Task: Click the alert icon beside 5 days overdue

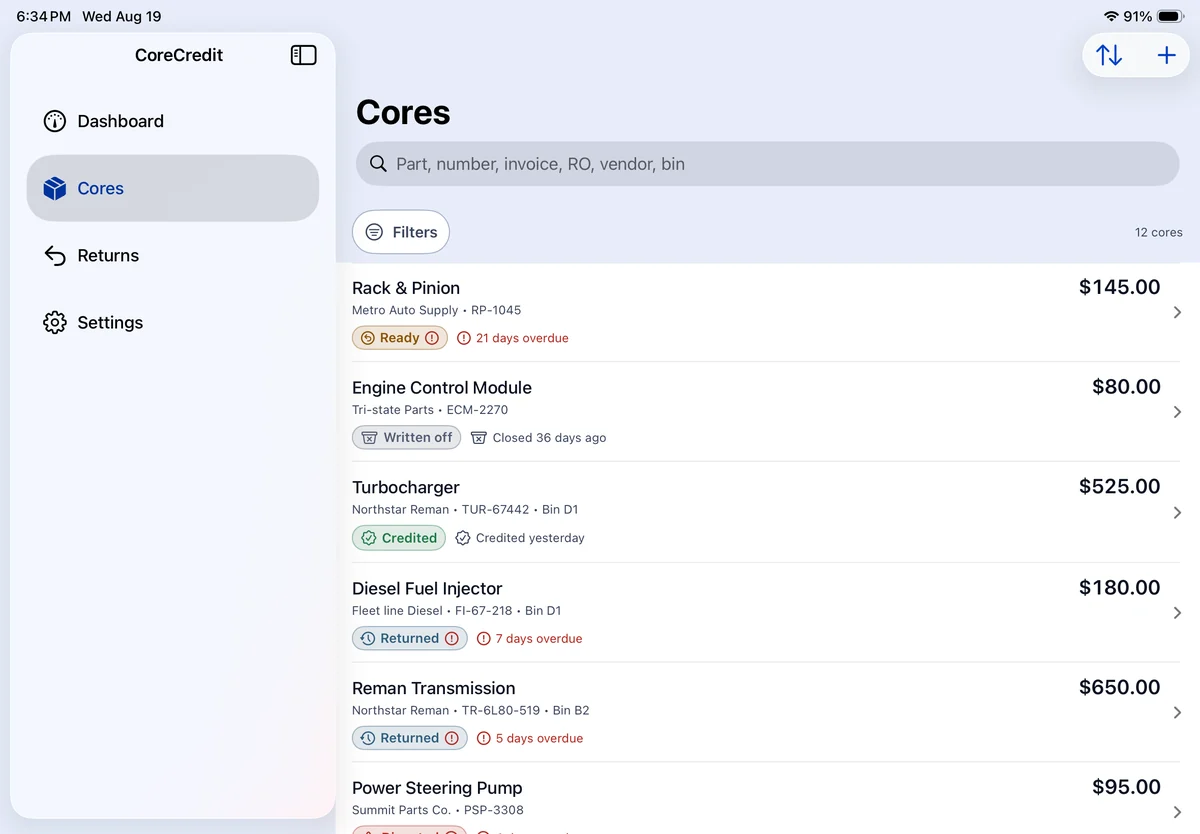Action: pyautogui.click(x=484, y=738)
